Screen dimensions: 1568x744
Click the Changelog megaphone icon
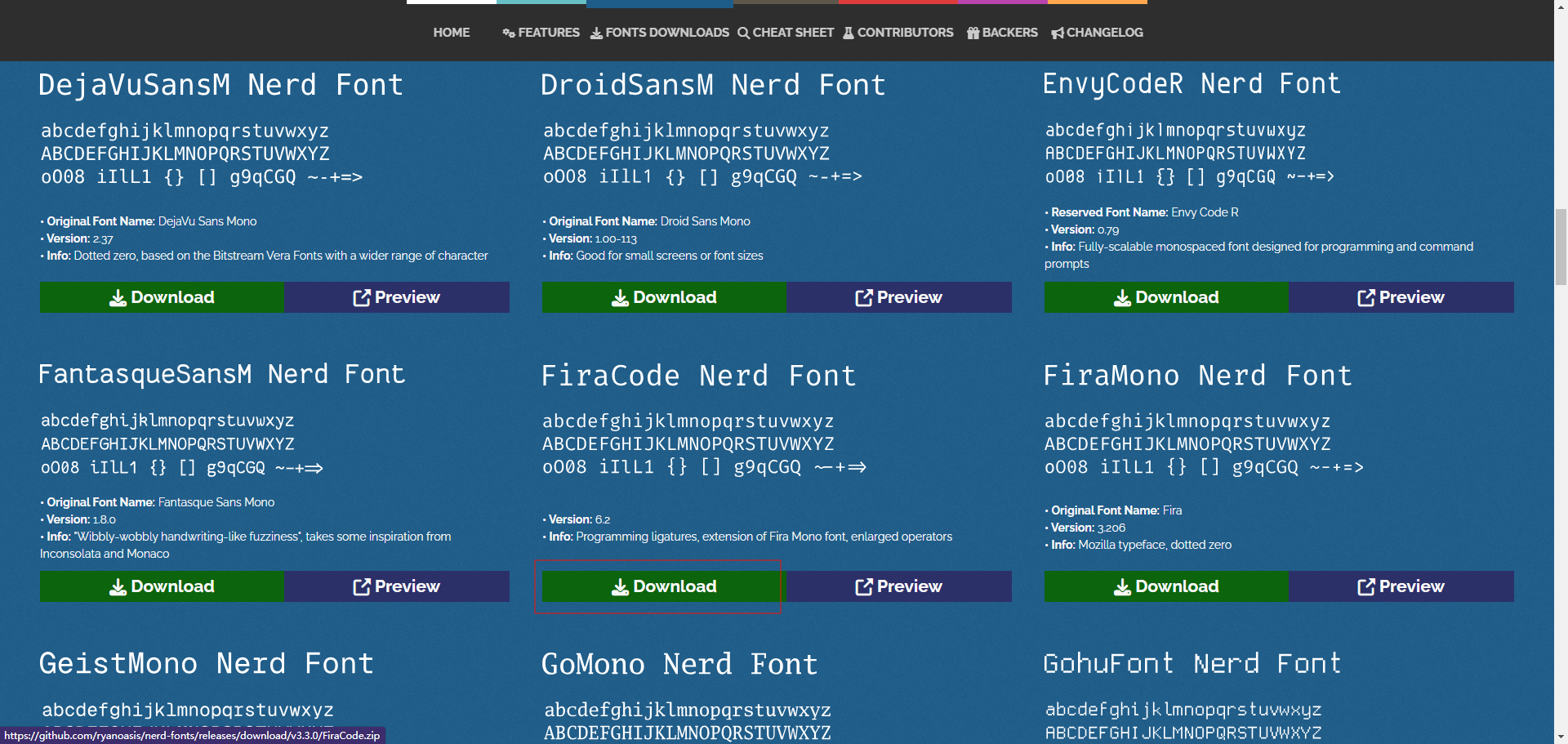click(1058, 33)
